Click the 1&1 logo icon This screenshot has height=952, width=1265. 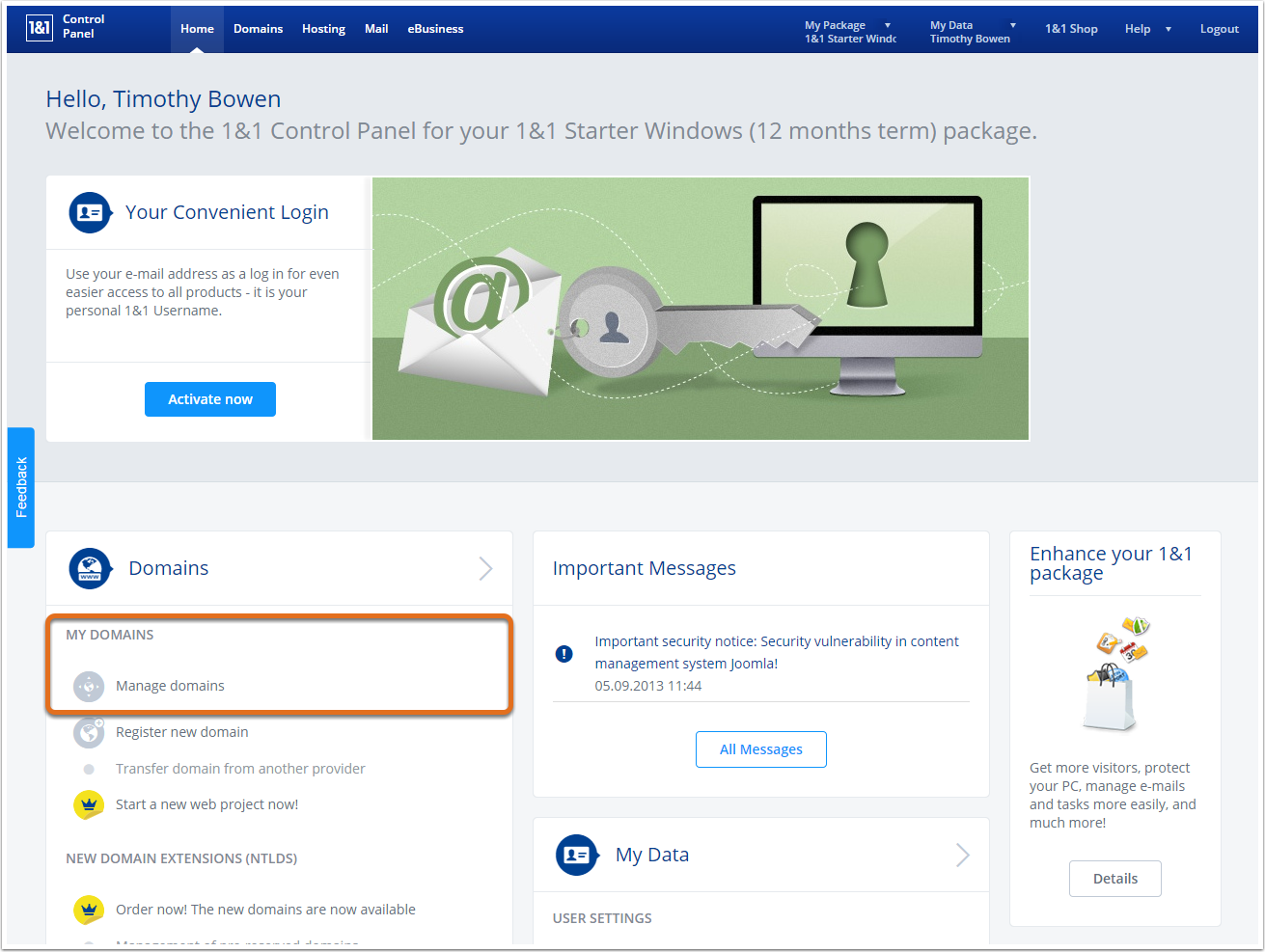[x=40, y=27]
